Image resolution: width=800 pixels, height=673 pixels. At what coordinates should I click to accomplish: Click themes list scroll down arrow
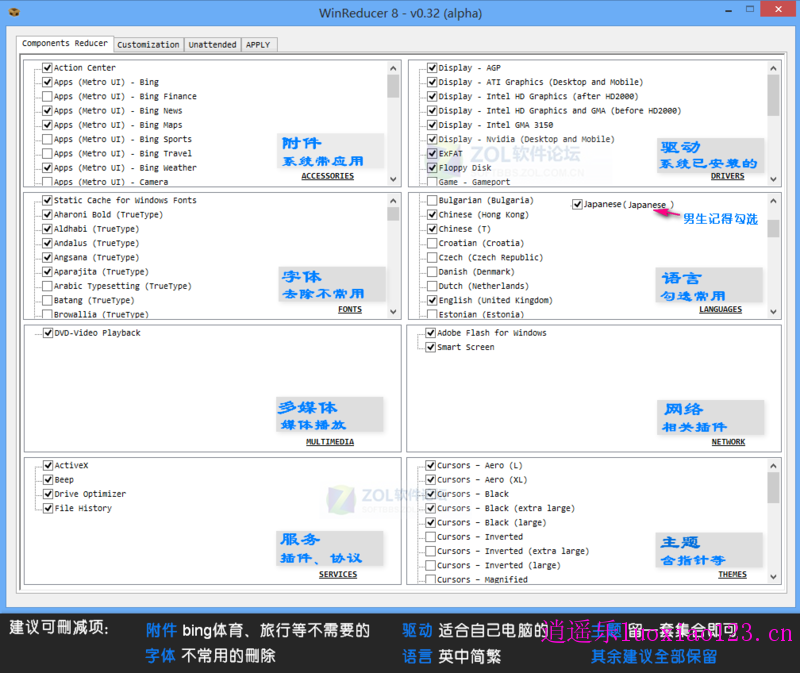(773, 577)
